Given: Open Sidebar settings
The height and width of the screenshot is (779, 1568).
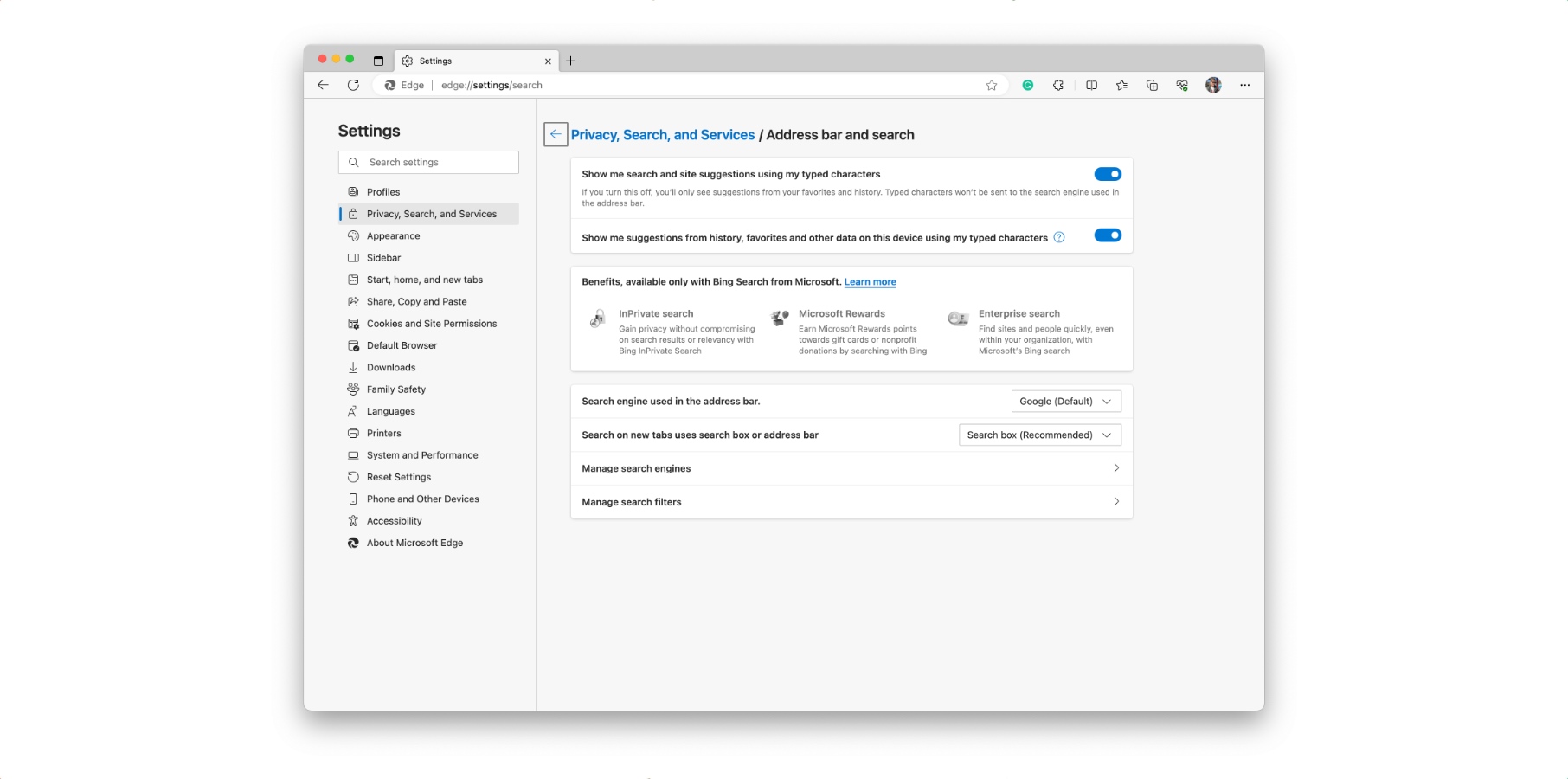Looking at the screenshot, I should point(428,257).
